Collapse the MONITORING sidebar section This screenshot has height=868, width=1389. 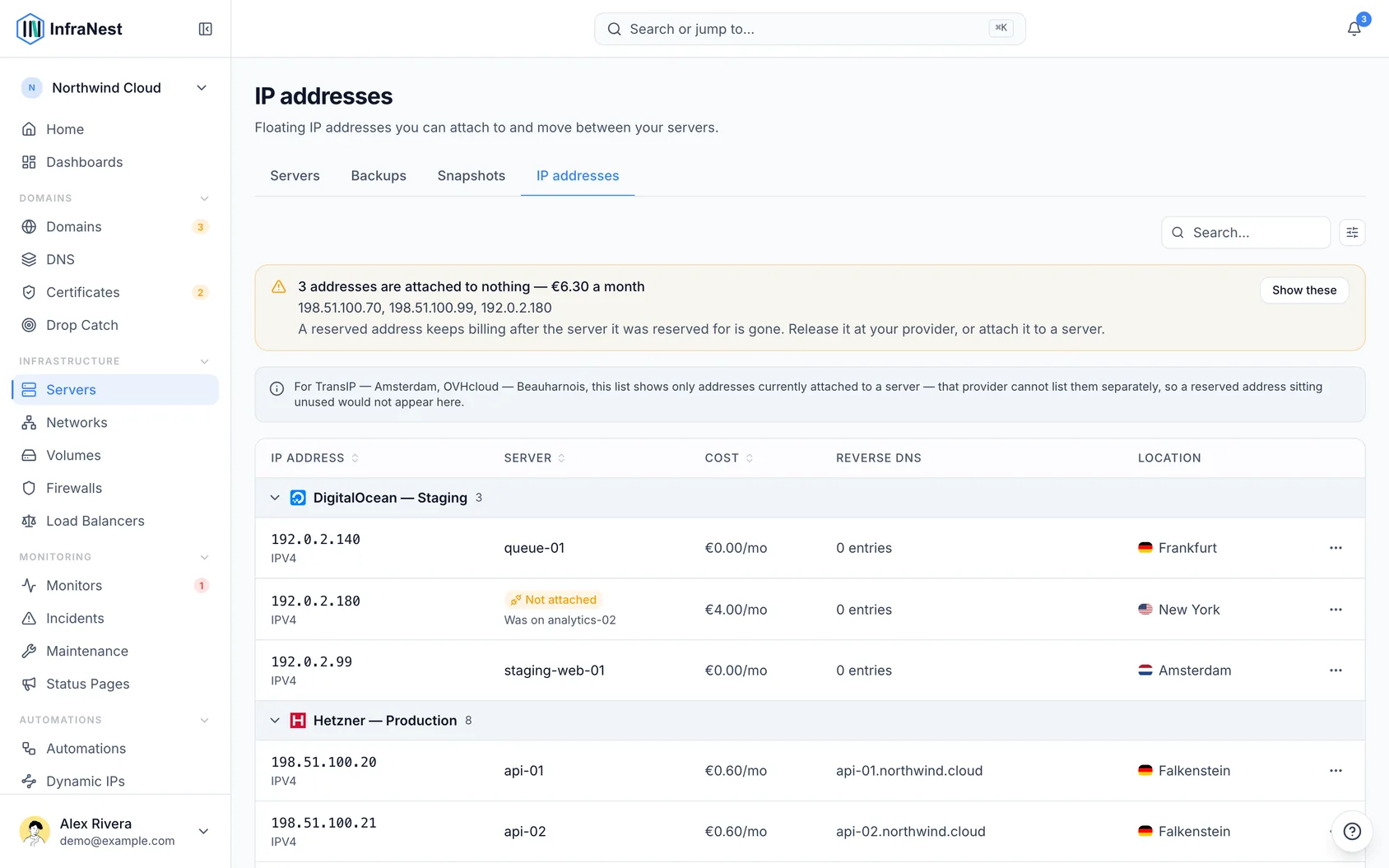coord(204,557)
